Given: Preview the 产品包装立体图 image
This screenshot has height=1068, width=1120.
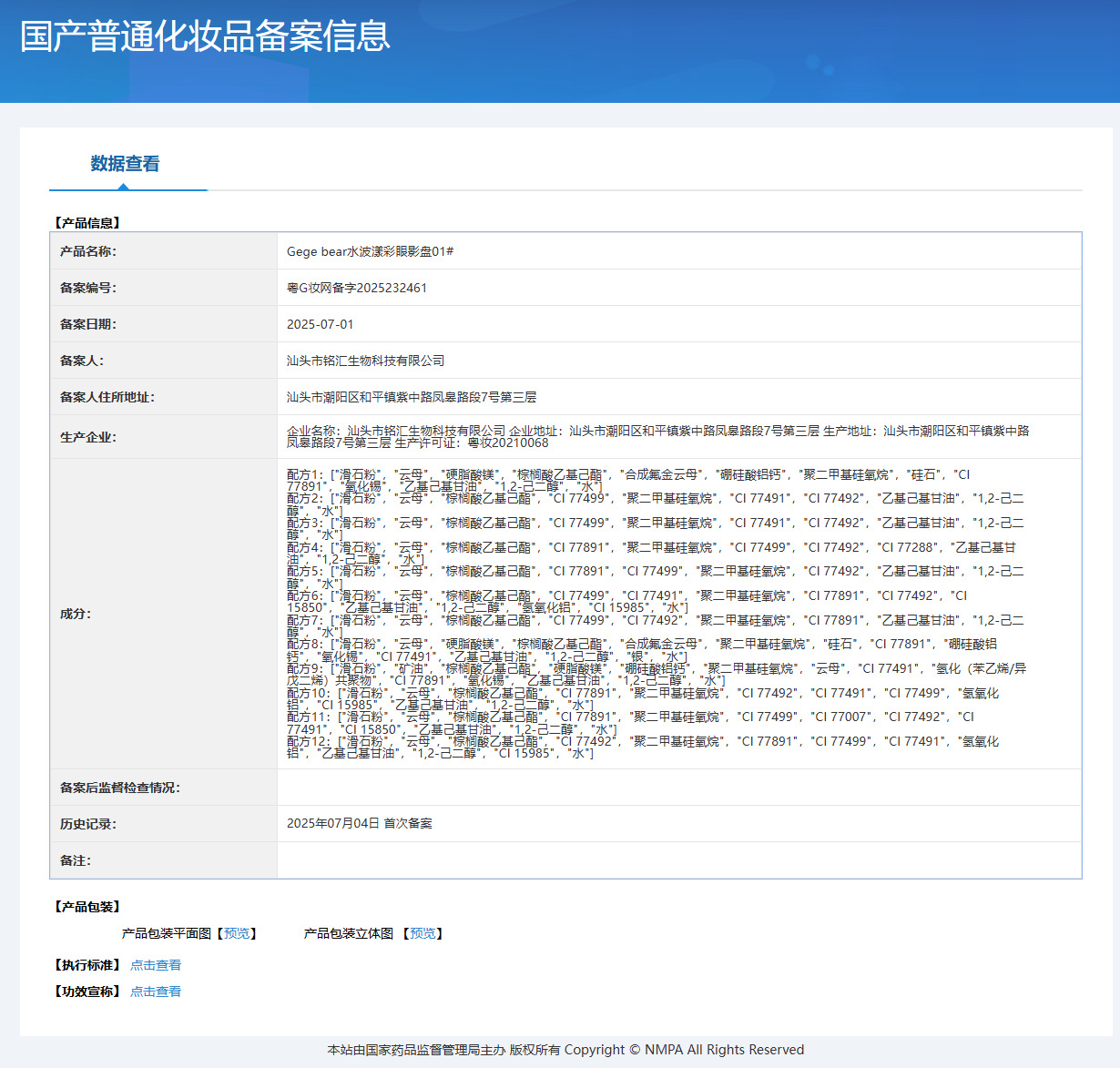Looking at the screenshot, I should click(x=423, y=933).
